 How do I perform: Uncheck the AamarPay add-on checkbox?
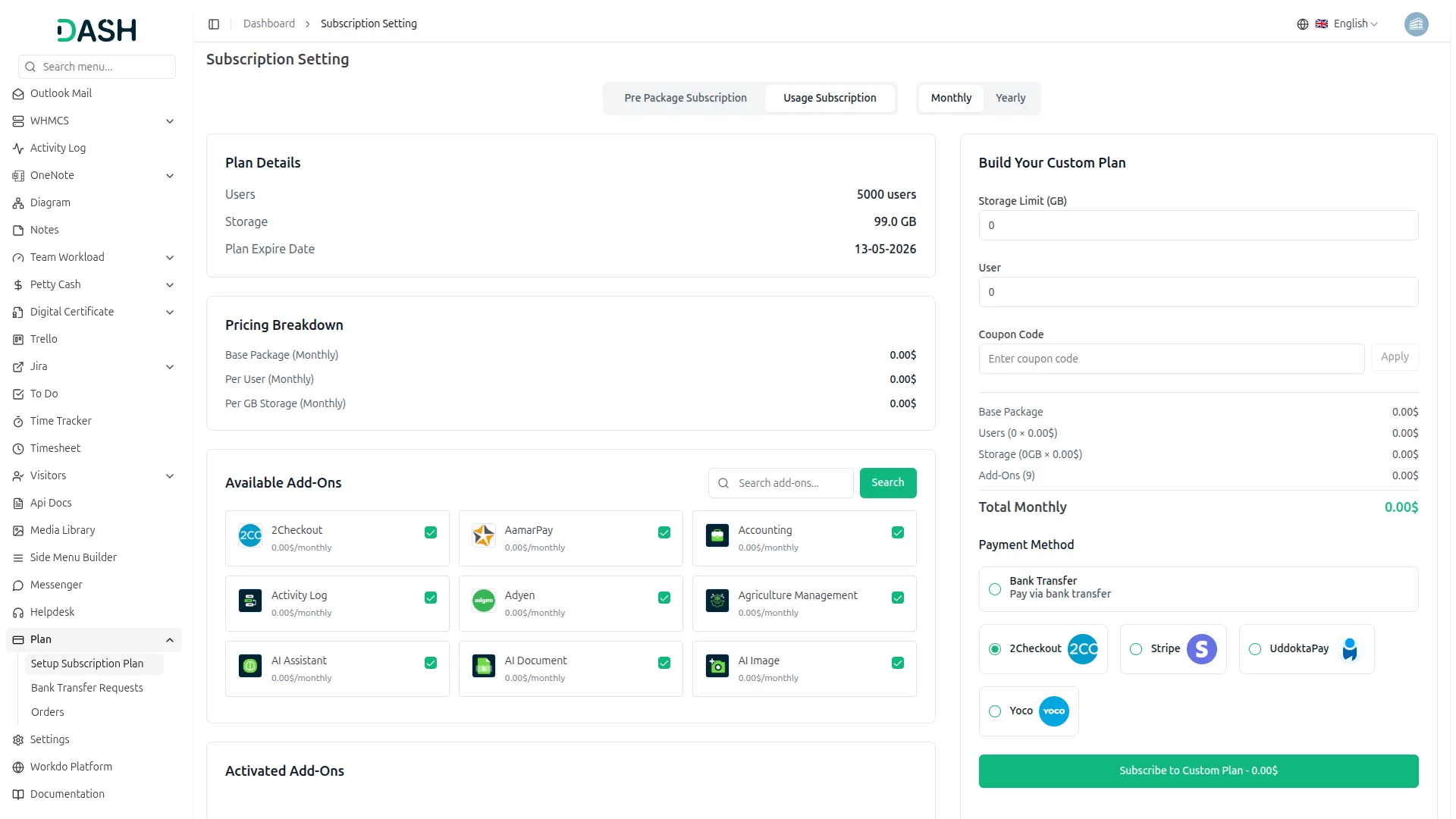click(664, 532)
